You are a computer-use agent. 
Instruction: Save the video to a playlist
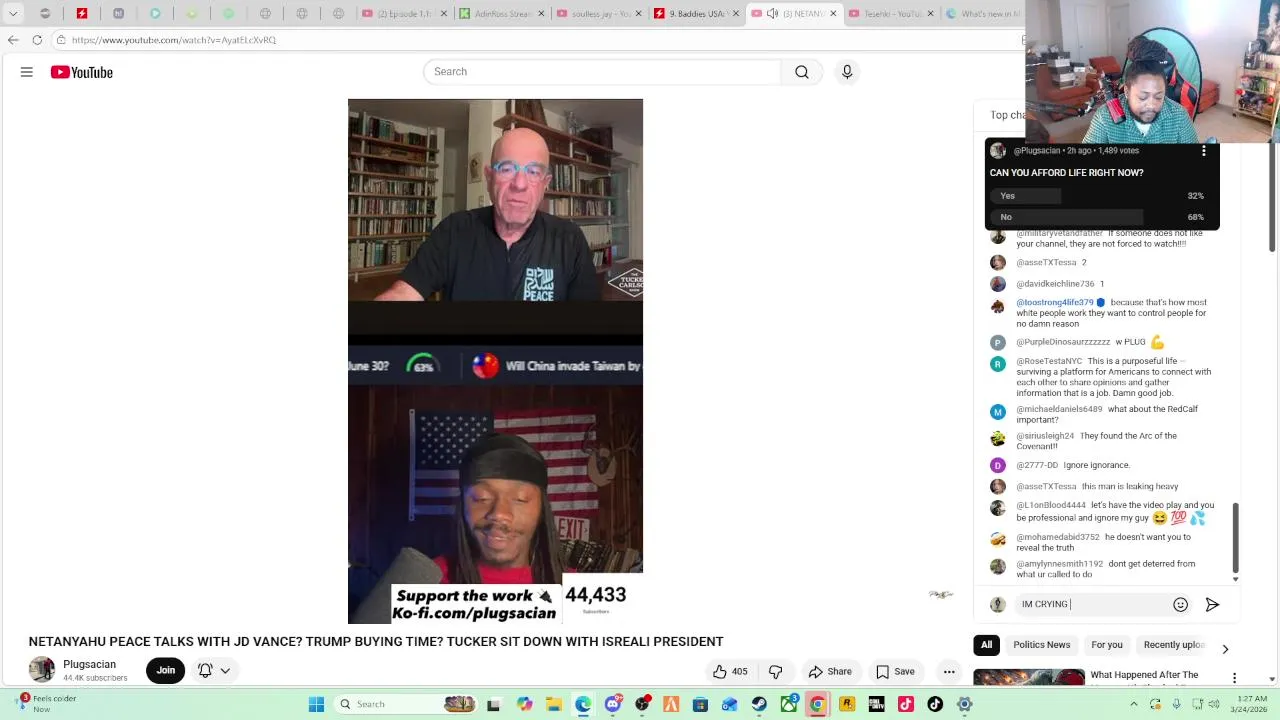pos(896,672)
